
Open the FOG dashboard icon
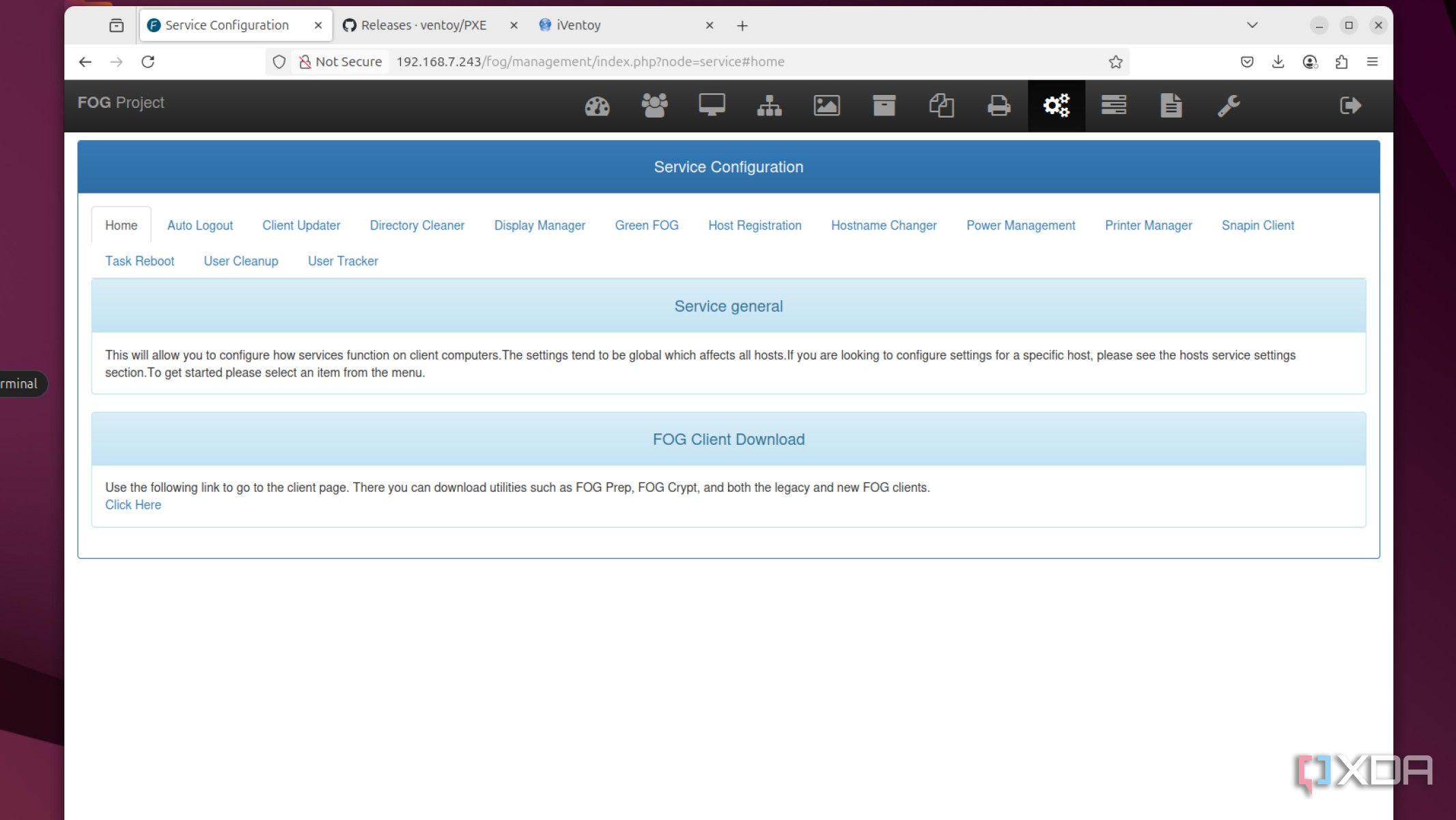click(597, 106)
